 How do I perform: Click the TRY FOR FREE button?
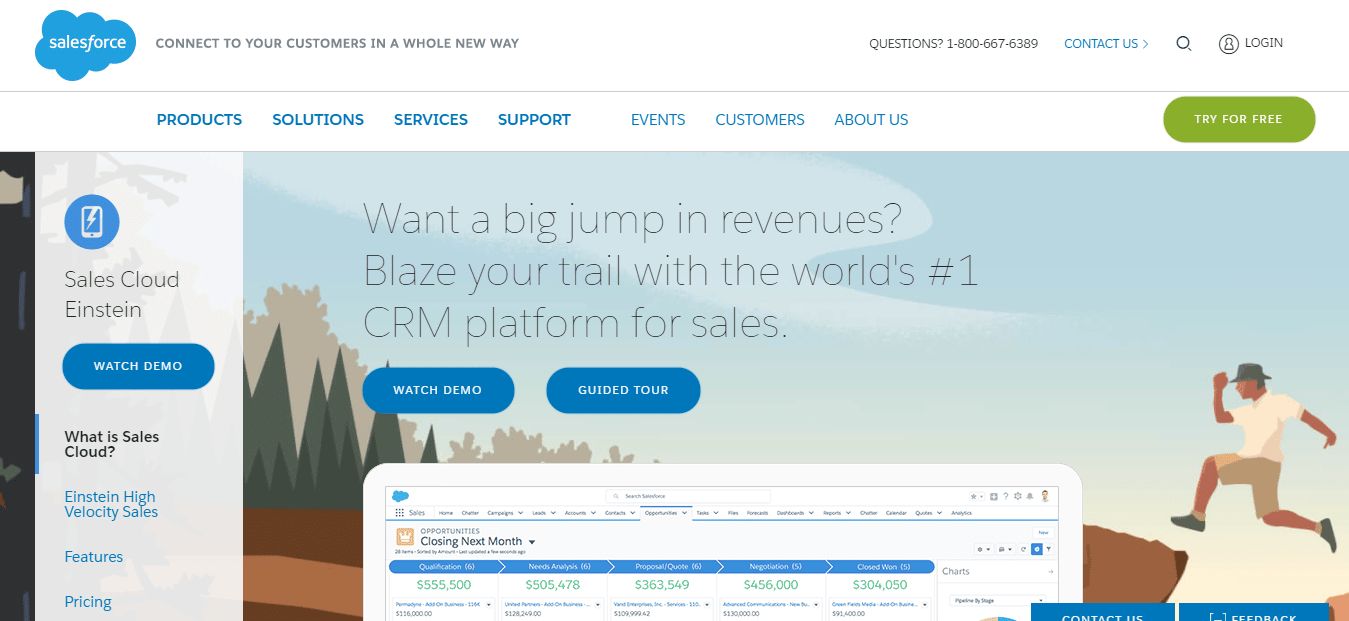[1239, 119]
